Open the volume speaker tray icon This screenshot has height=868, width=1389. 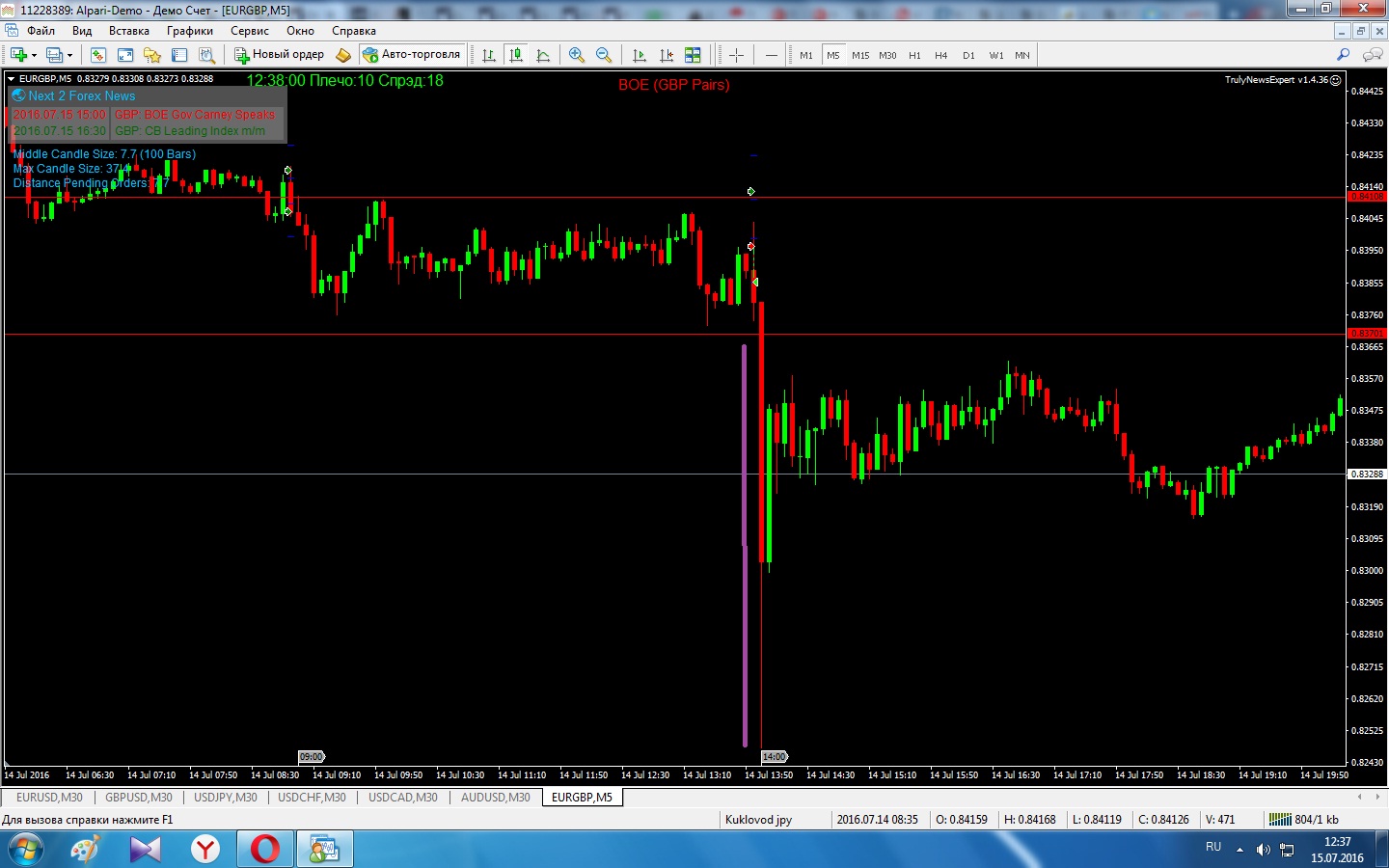(1263, 850)
